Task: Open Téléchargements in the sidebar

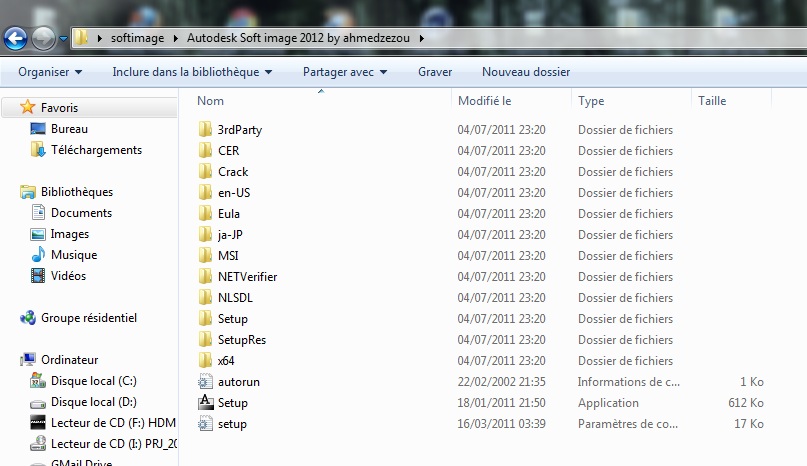Action: pos(96,150)
